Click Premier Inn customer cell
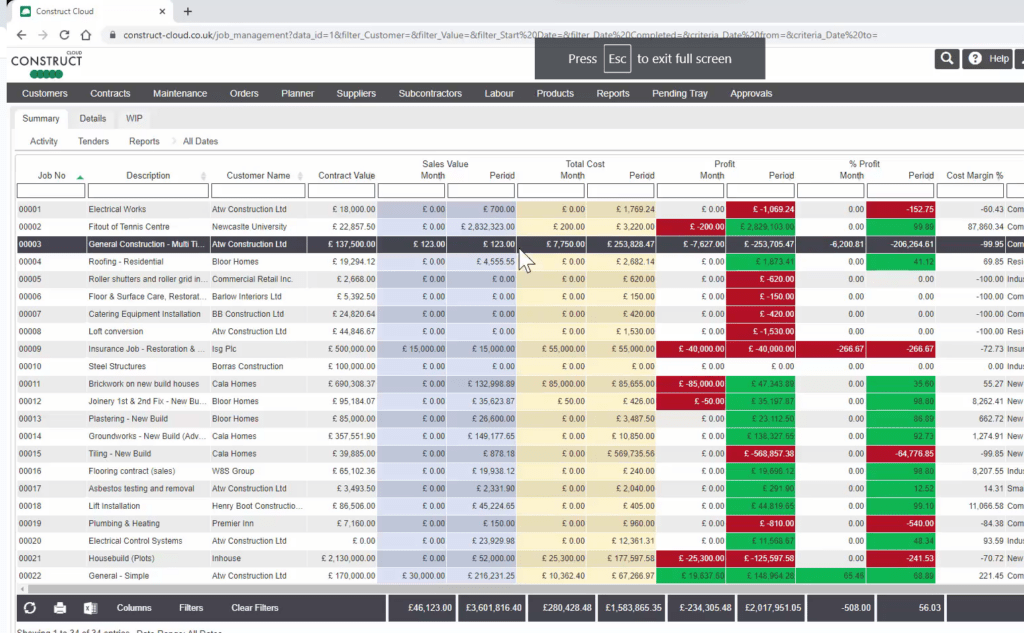The width and height of the screenshot is (1024, 633). click(258, 523)
